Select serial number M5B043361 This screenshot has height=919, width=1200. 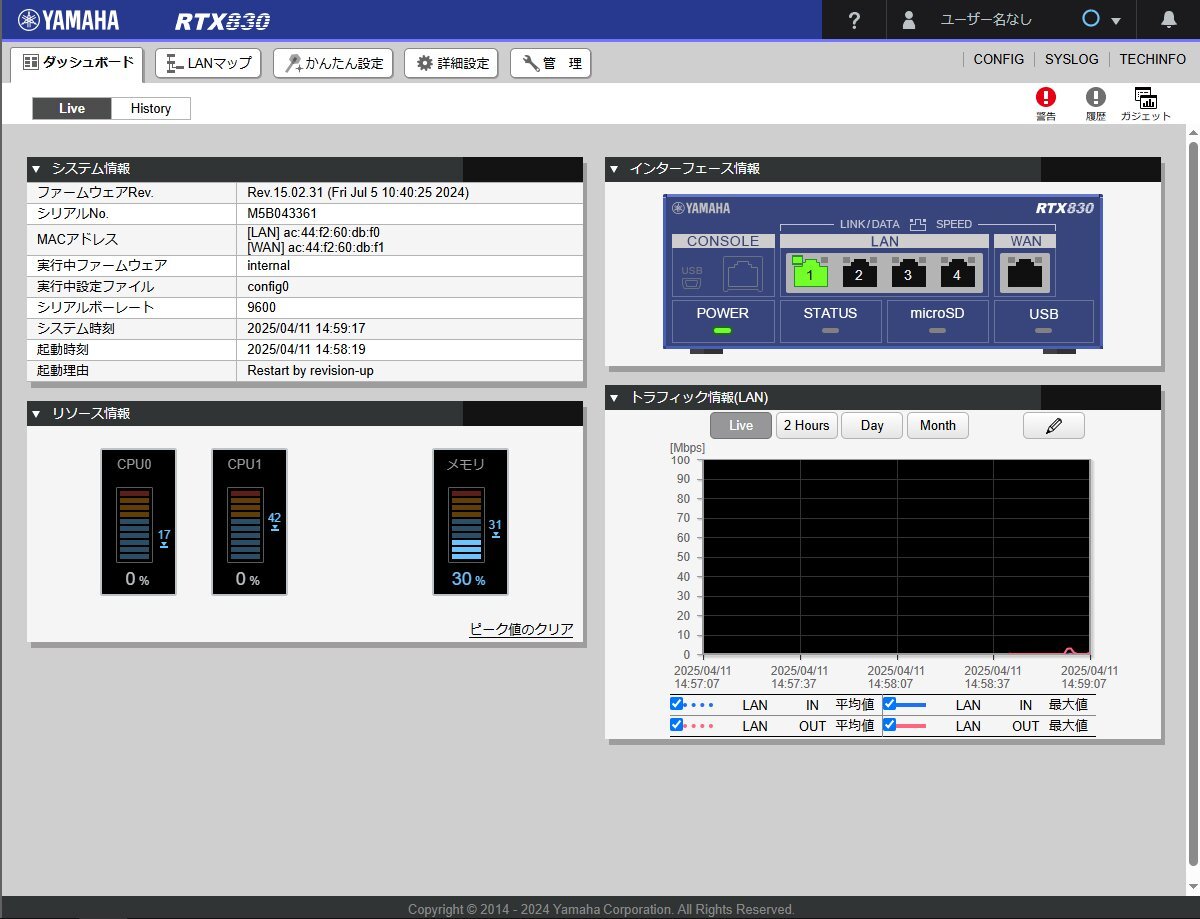pyautogui.click(x=282, y=213)
